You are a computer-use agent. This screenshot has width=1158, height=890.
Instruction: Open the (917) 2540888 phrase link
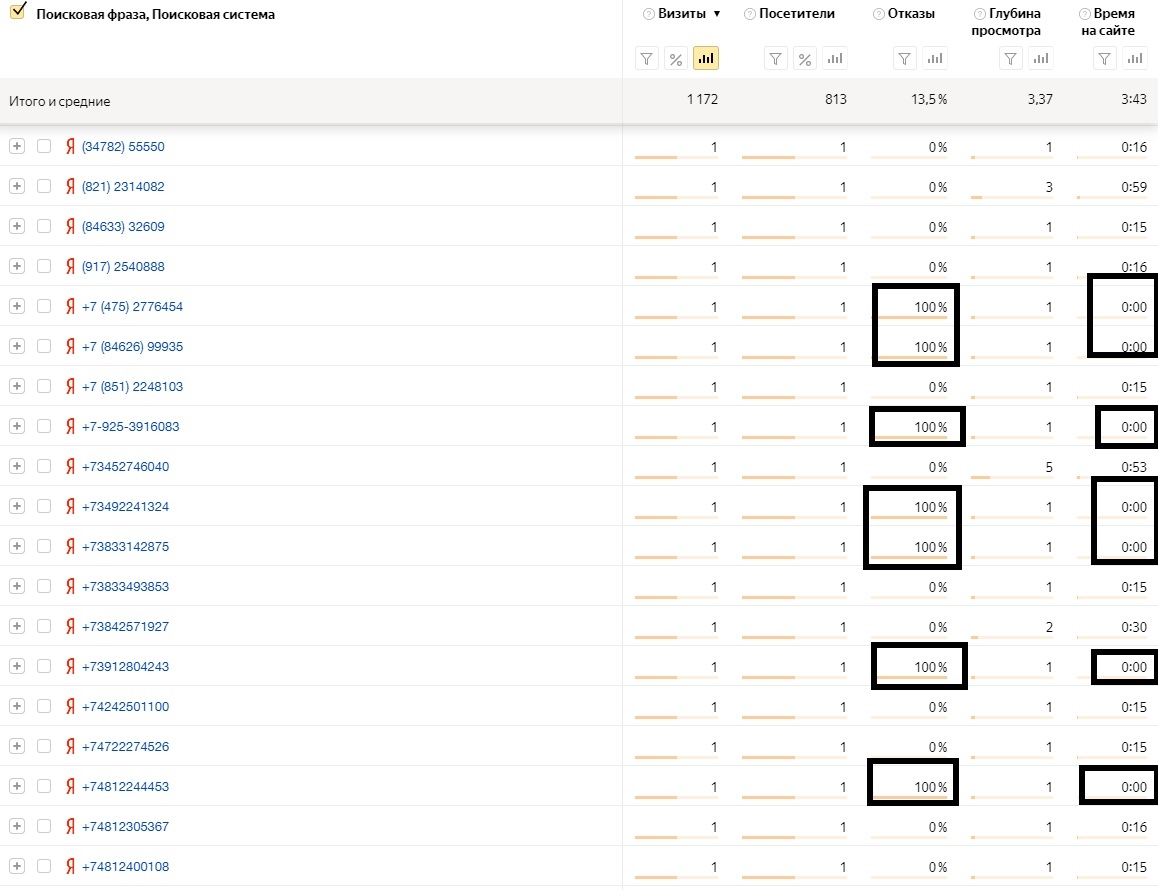click(x=123, y=266)
